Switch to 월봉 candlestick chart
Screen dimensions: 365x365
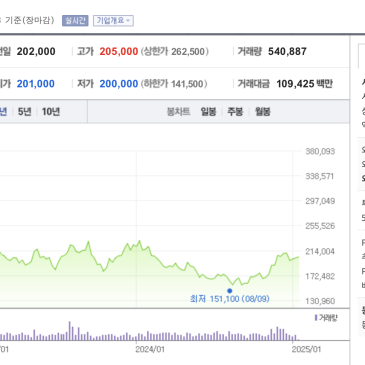[263, 112]
